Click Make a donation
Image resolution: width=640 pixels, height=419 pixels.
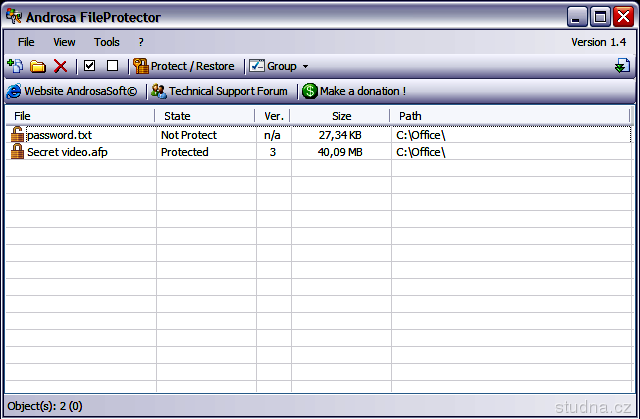[x=354, y=91]
